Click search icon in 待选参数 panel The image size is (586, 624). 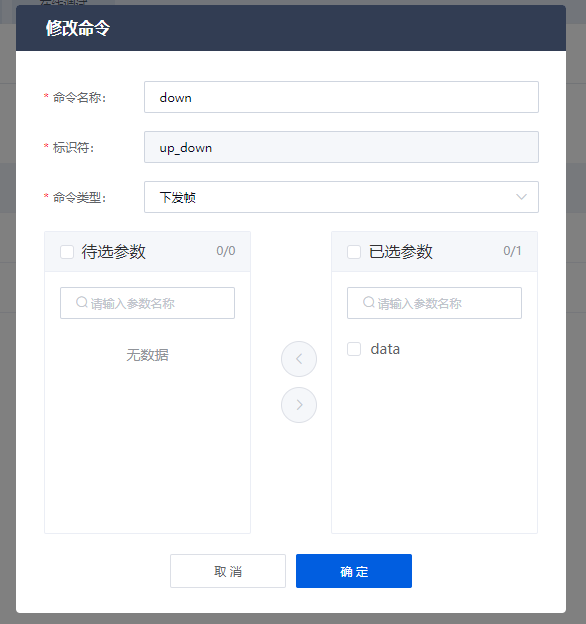(82, 302)
